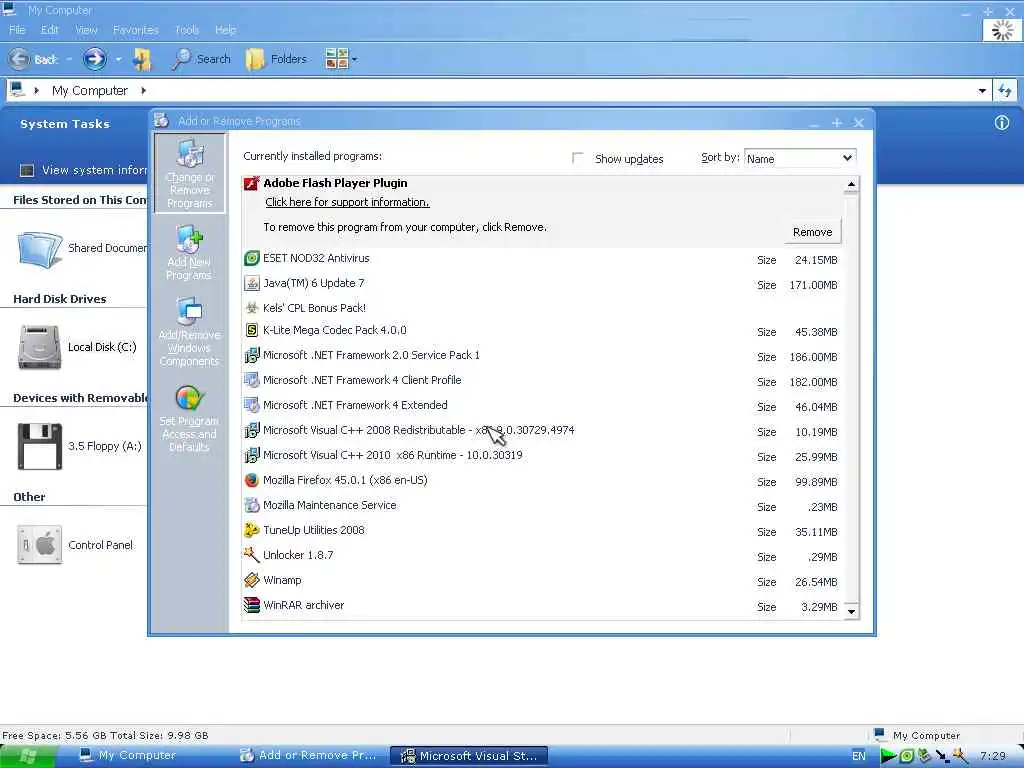Viewport: 1024px width, 768px height.
Task: Expand the address bar dropdown arrow
Action: click(x=982, y=91)
